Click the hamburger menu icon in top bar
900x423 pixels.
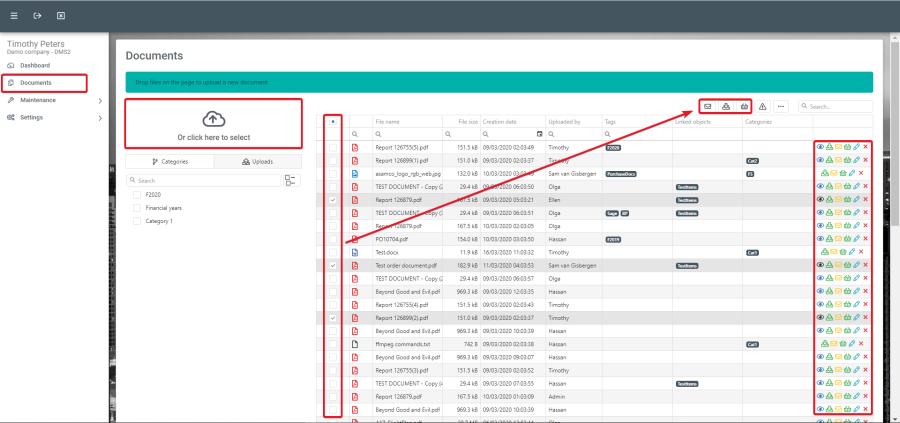click(x=14, y=16)
